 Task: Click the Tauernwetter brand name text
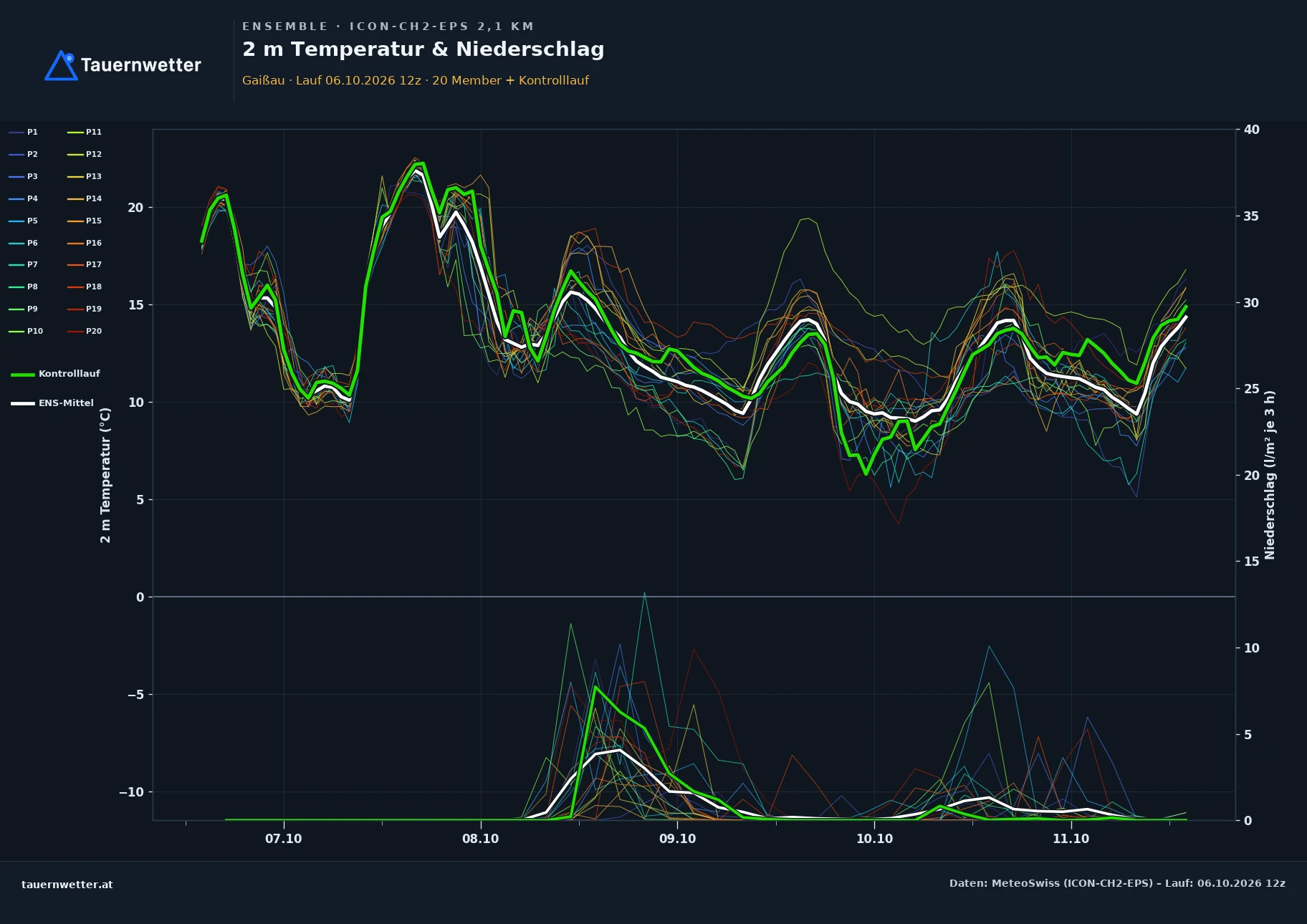pyautogui.click(x=141, y=65)
